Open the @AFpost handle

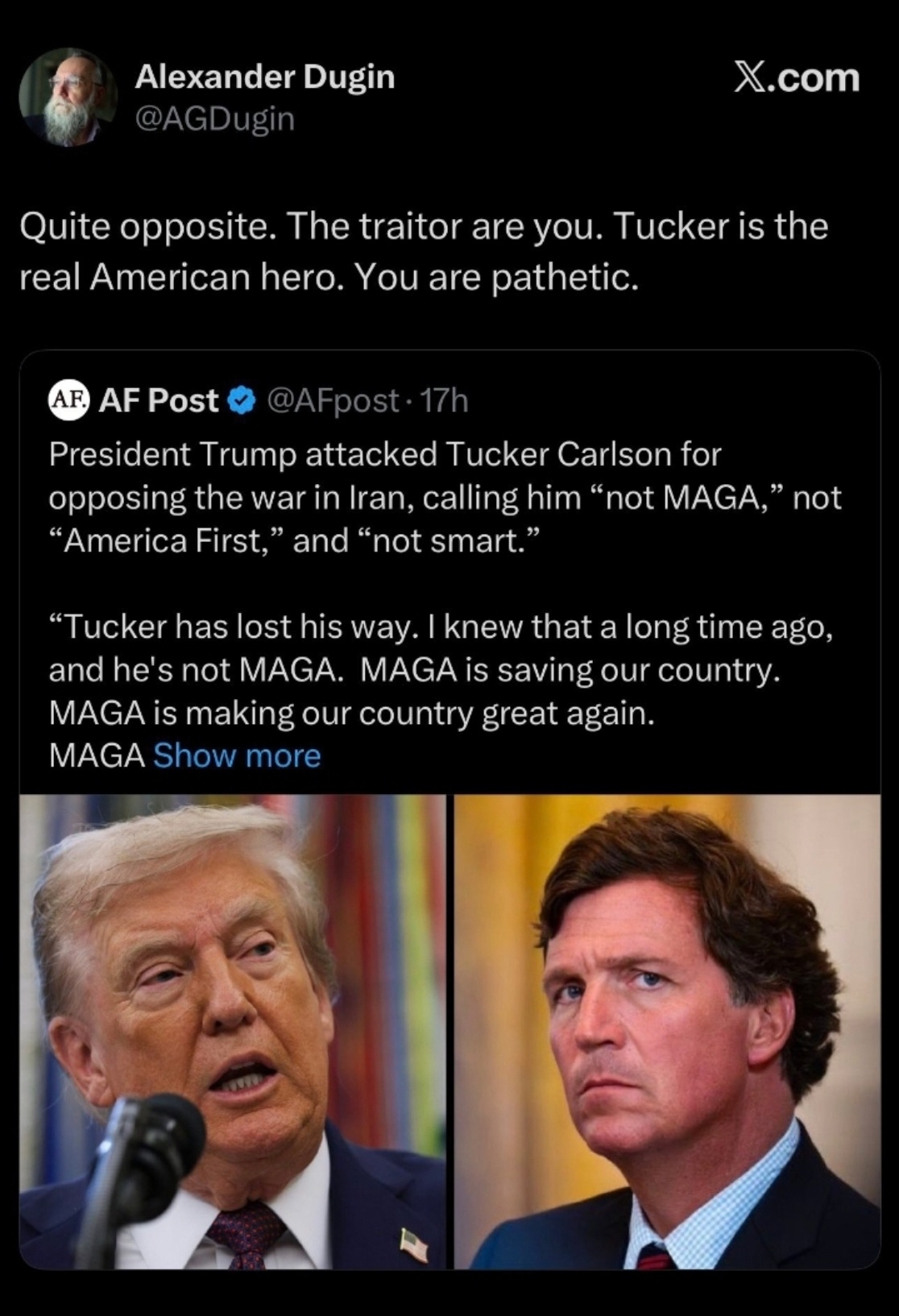[x=332, y=400]
